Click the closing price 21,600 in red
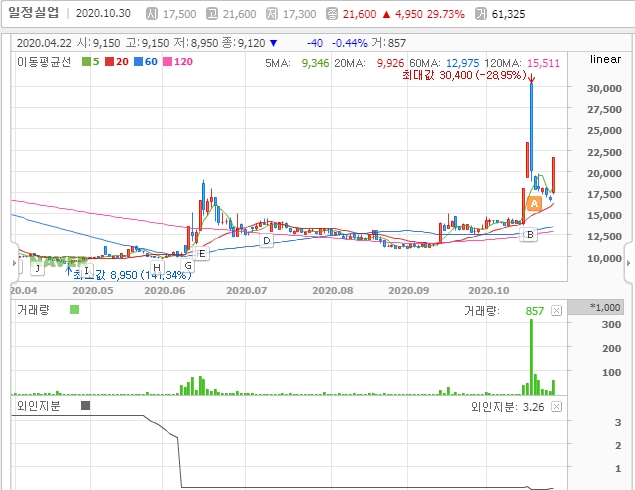This screenshot has height=490, width=635. 360,14
